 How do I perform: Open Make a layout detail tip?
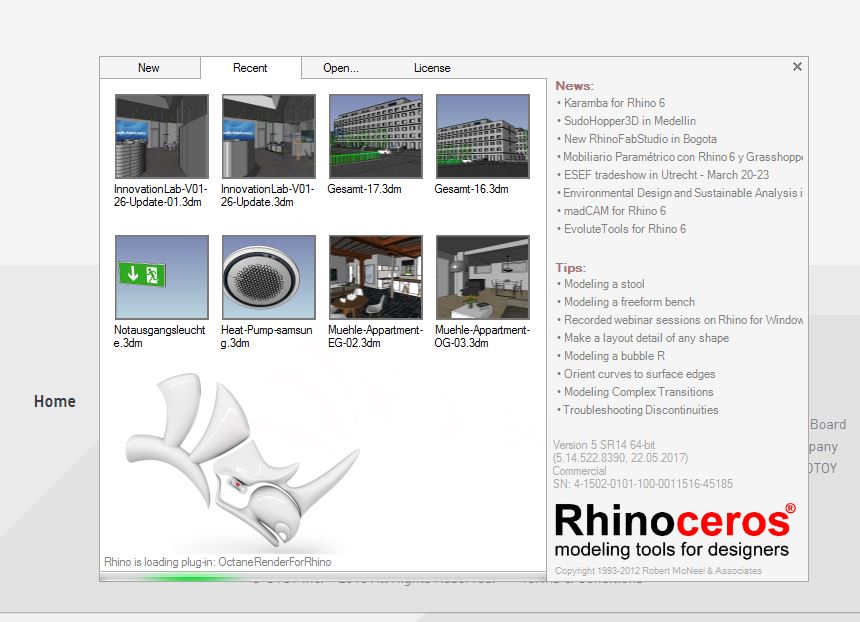pos(646,338)
